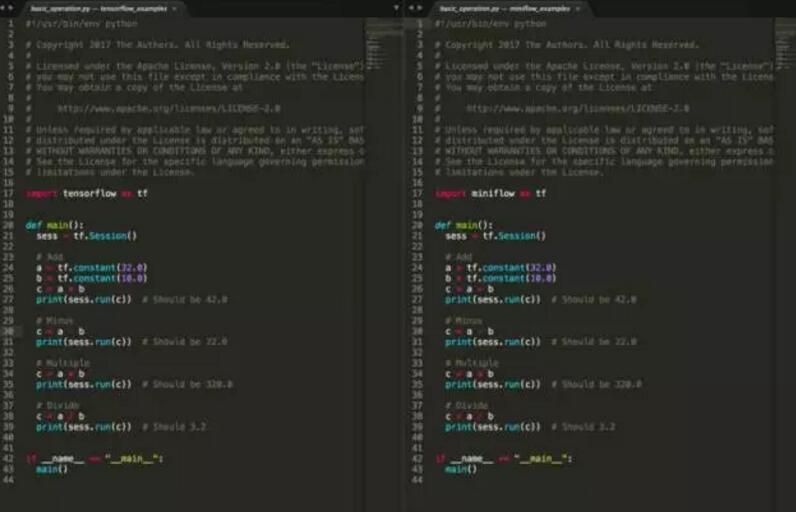
Task: Click '# Divide' comment in right pane
Action: 467,405
